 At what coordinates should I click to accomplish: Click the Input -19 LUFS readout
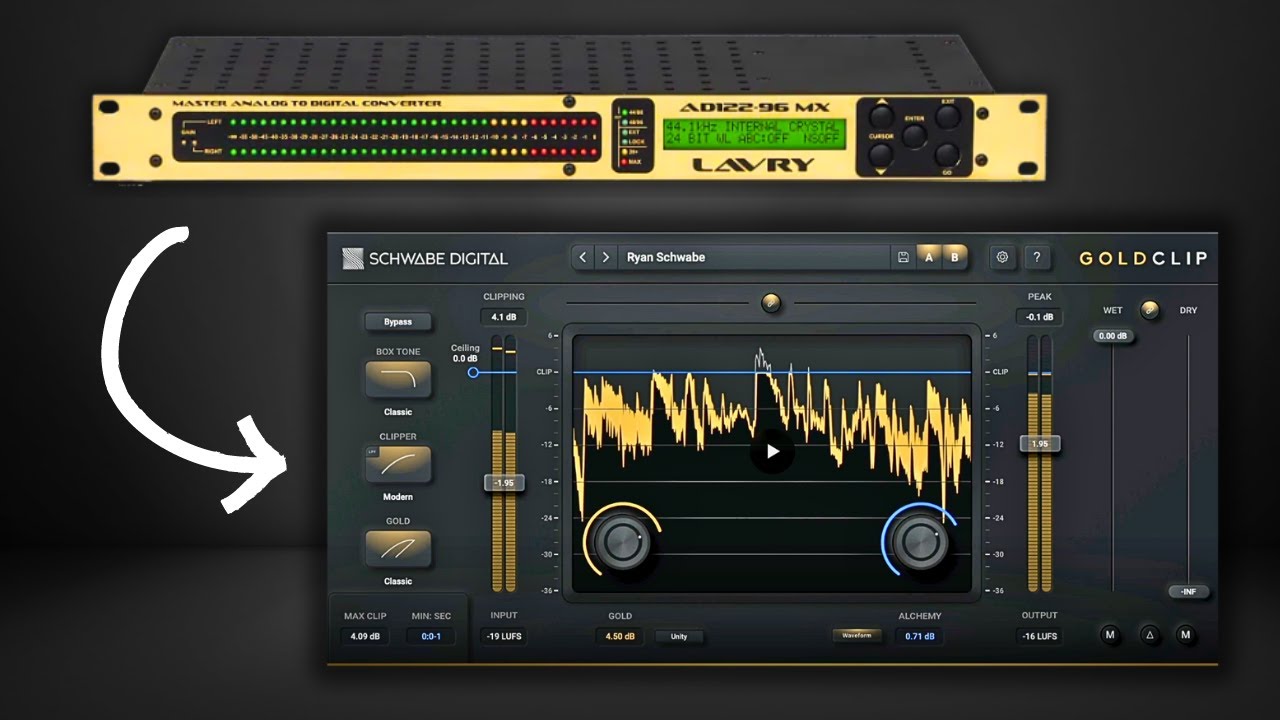tap(504, 636)
